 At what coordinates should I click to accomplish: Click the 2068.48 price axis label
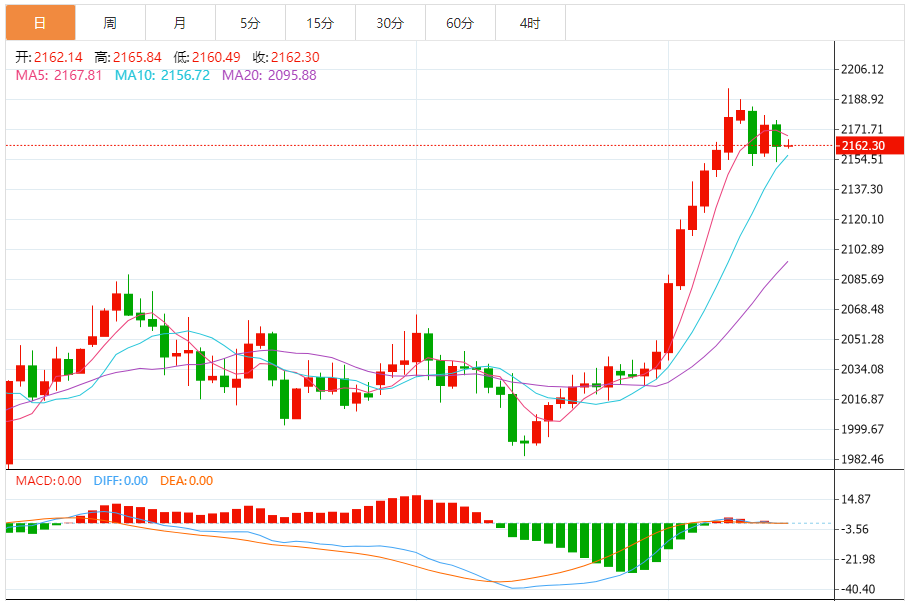pos(863,309)
